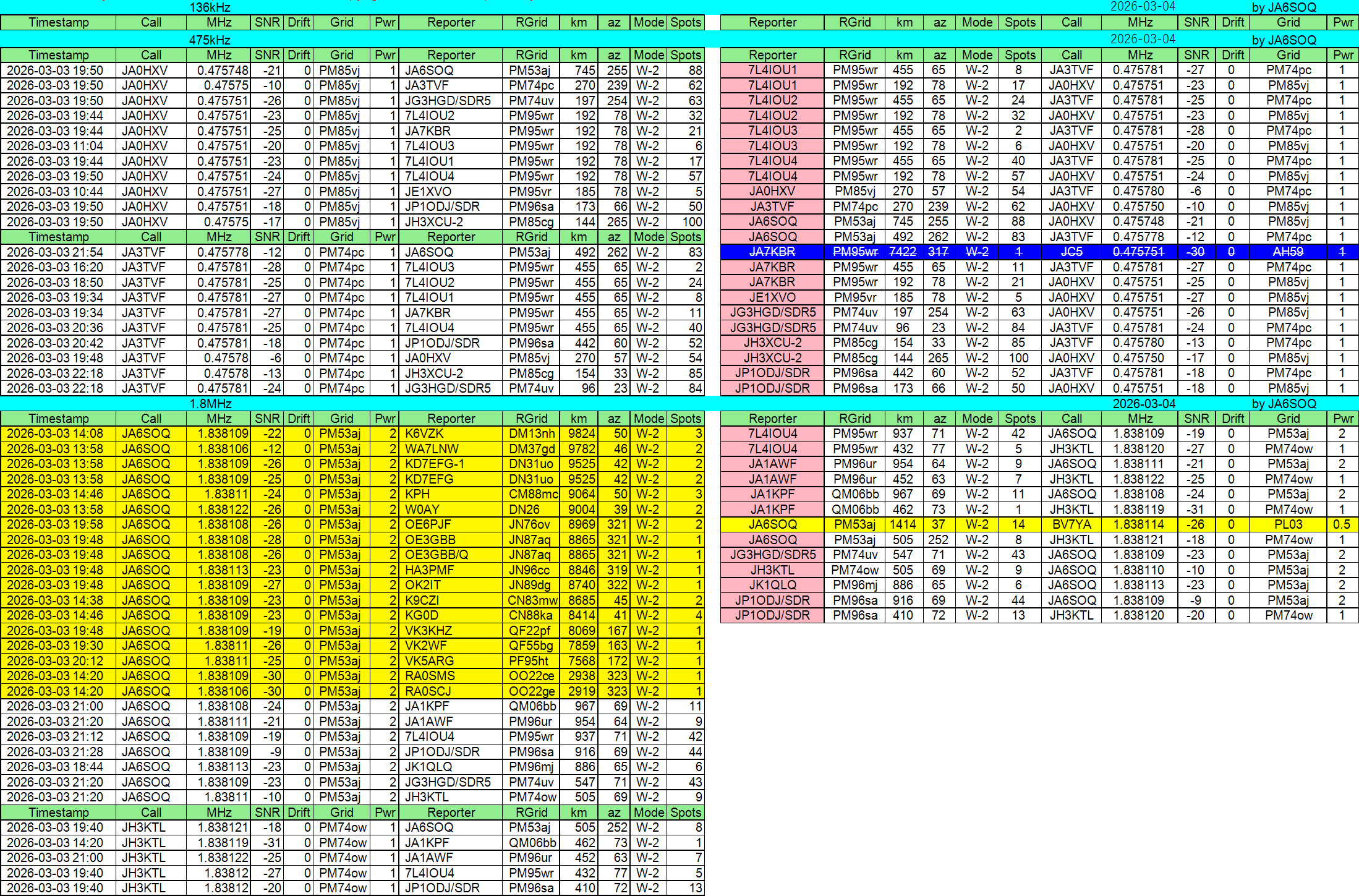Click the Timestamp header in 475kHz table

[x=58, y=55]
